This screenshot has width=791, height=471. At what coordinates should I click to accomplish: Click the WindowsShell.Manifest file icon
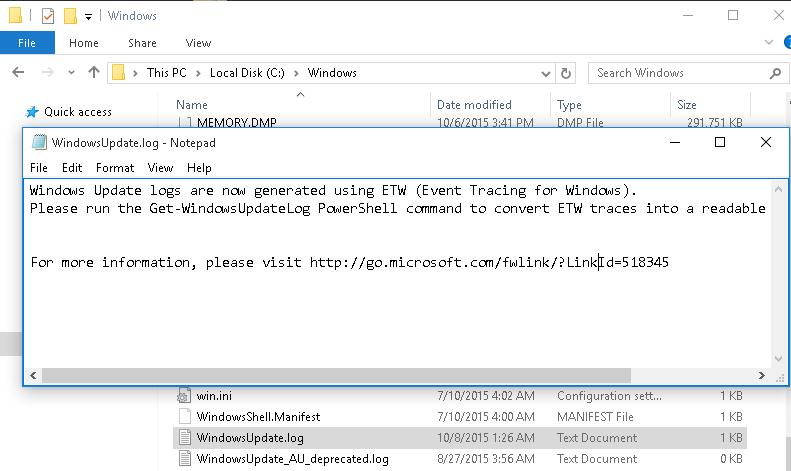tap(185, 417)
